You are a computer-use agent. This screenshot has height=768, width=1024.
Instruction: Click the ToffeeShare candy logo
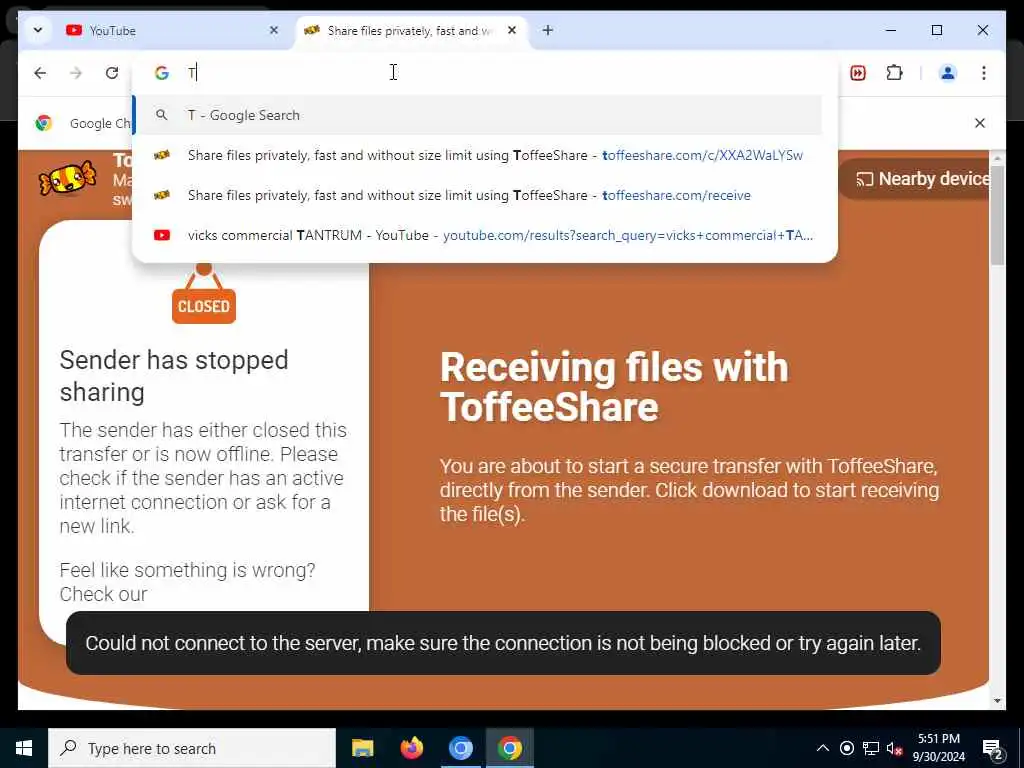(x=67, y=178)
